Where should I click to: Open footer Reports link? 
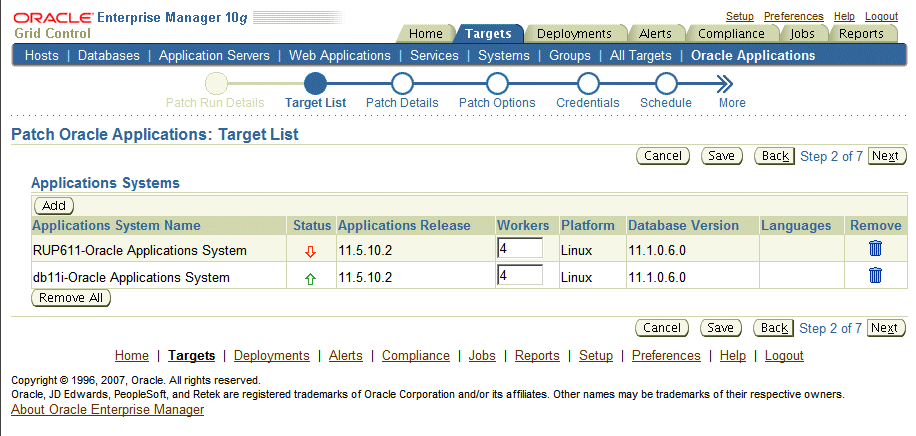pos(537,355)
